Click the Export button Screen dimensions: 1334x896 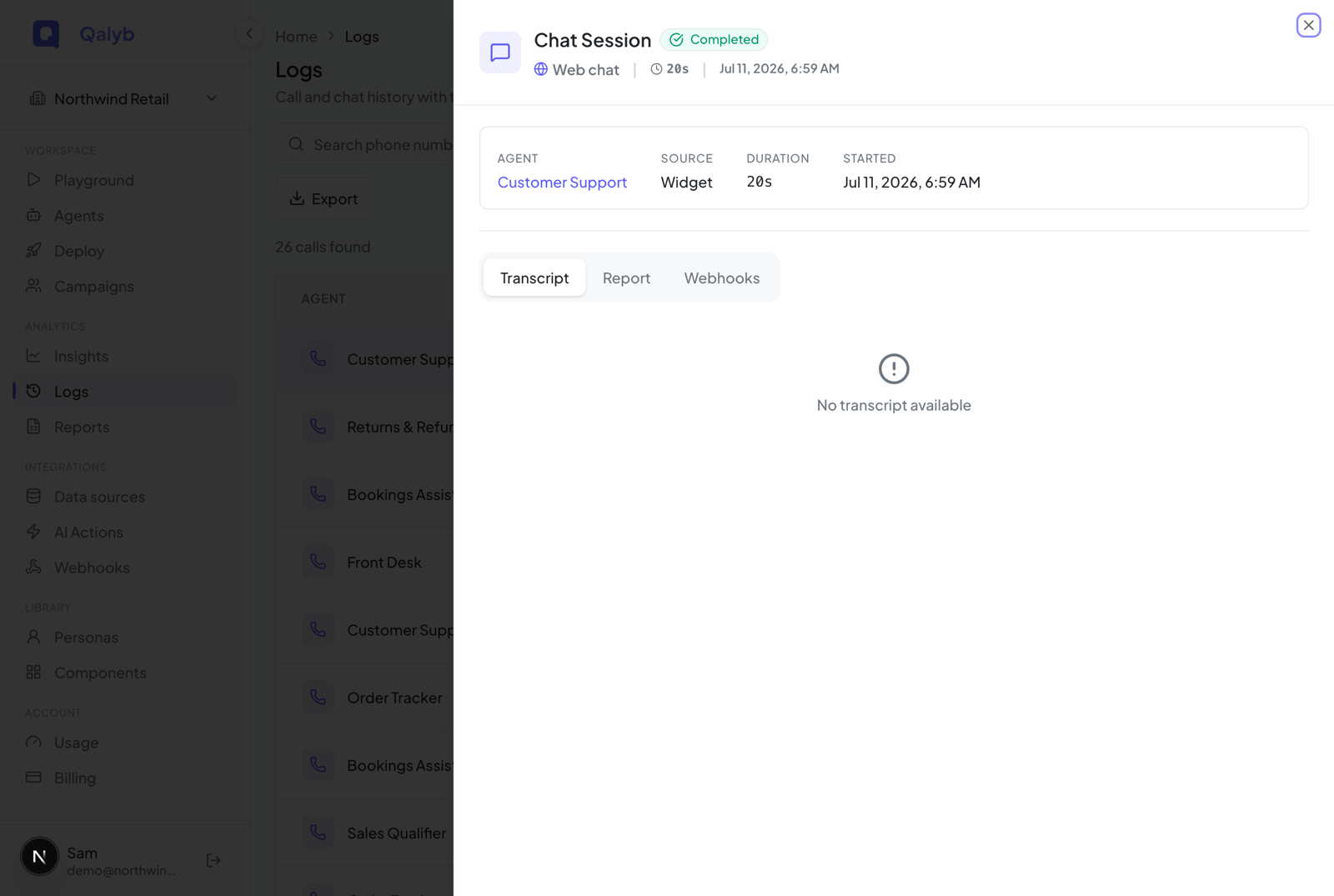tap(323, 198)
